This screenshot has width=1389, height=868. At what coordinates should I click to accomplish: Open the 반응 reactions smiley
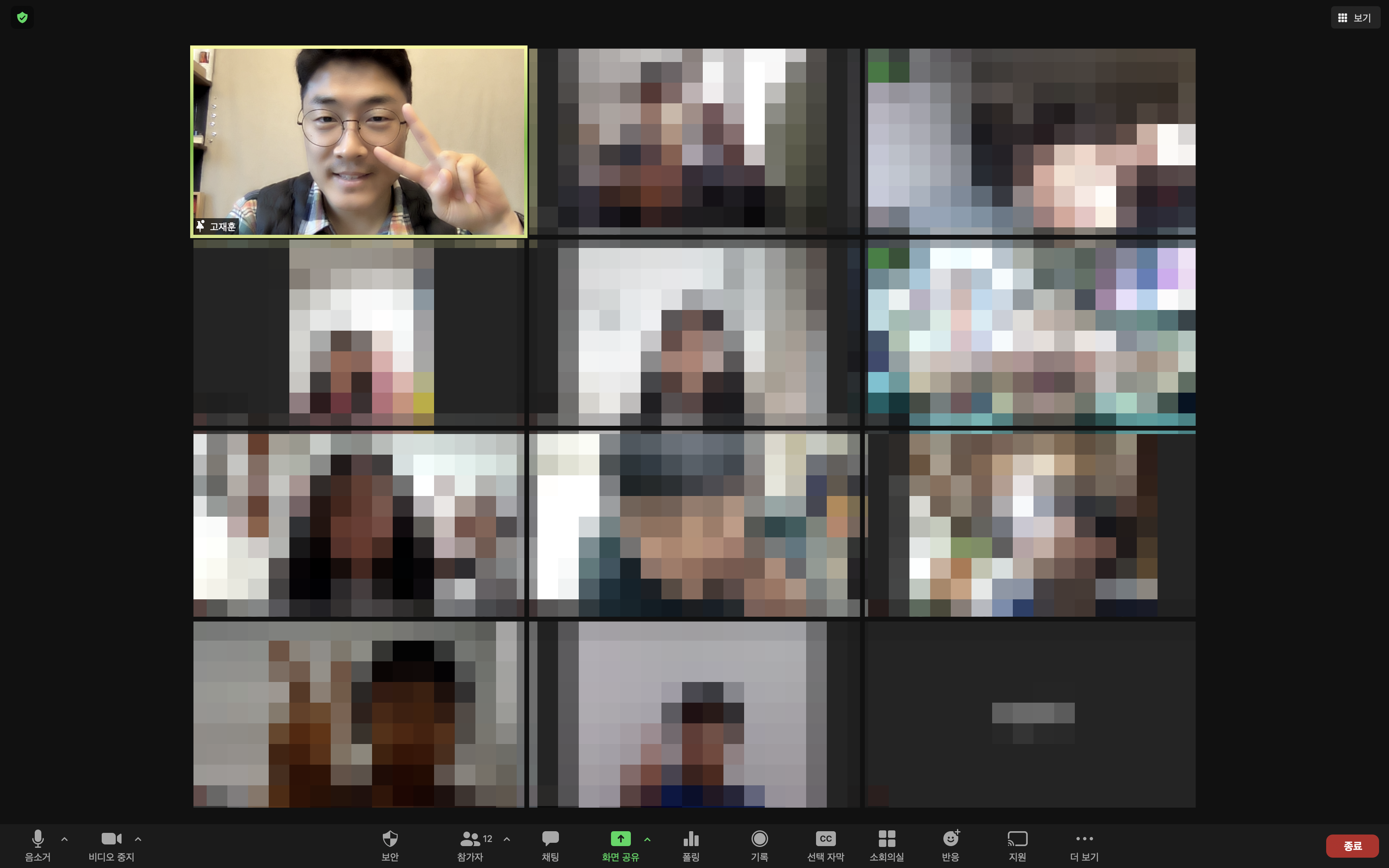click(x=950, y=844)
